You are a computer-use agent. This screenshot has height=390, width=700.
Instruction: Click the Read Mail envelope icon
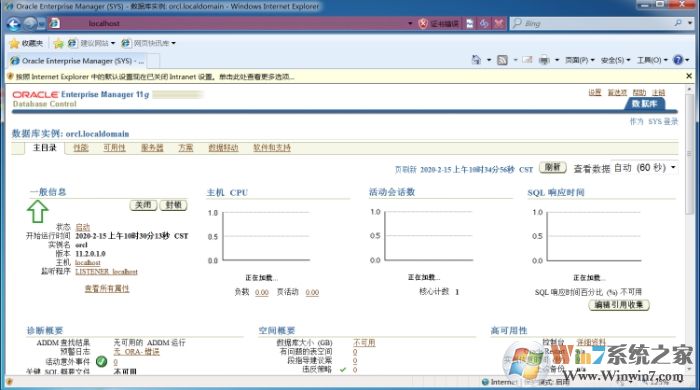[527, 60]
